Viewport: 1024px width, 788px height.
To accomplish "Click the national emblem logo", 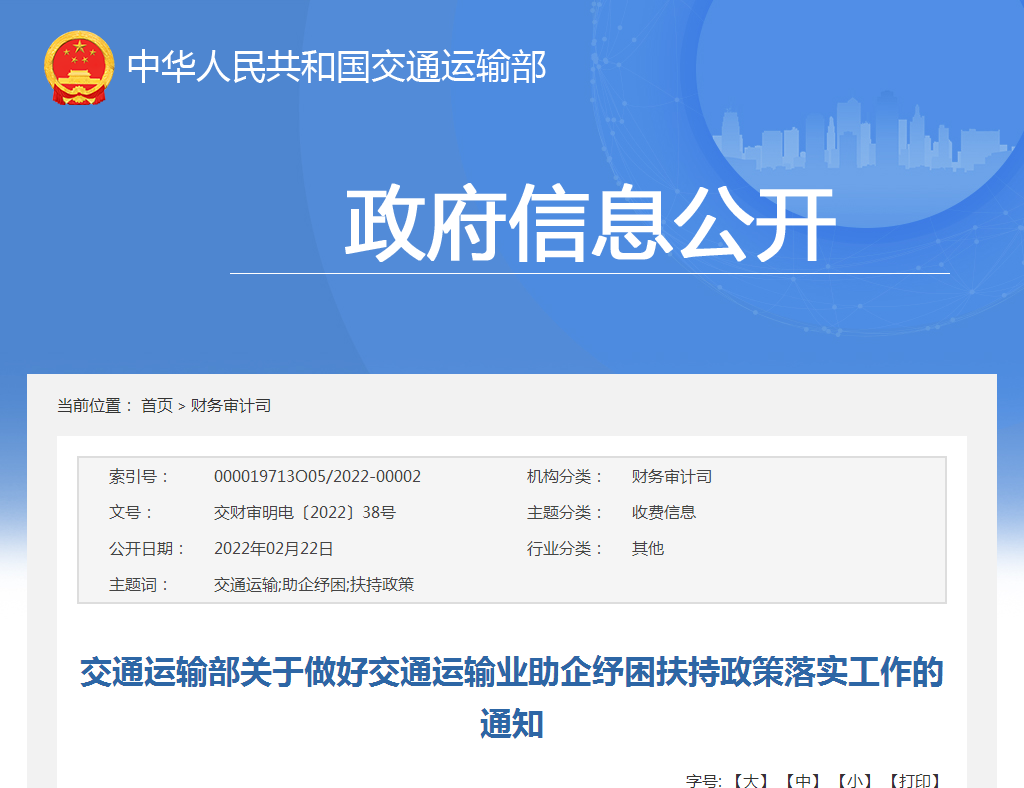I will (78, 70).
